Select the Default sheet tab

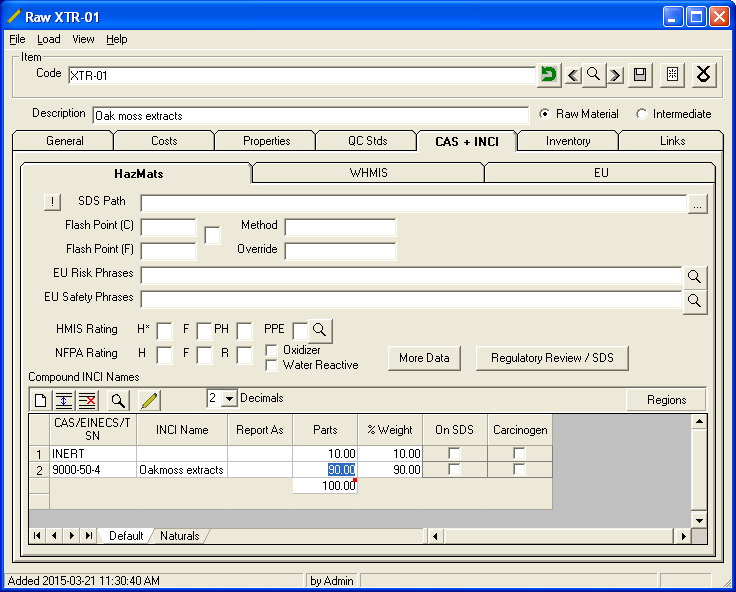[x=126, y=536]
